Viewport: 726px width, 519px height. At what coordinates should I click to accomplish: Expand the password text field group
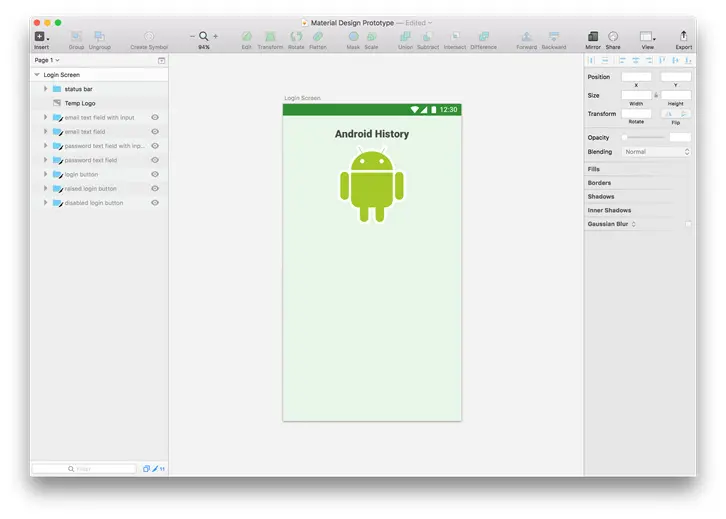click(x=45, y=160)
